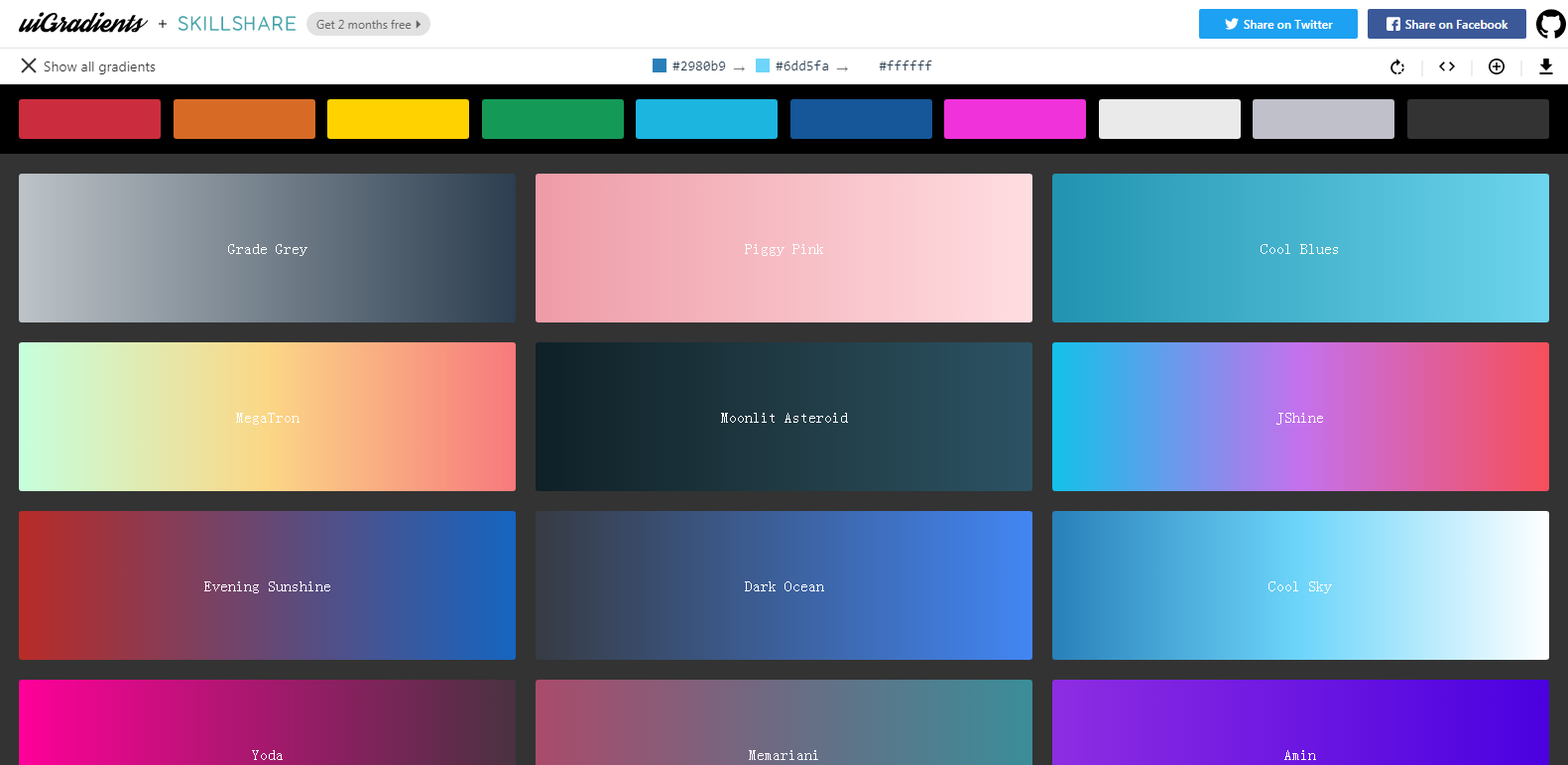Open the MegaTron gradient card
This screenshot has width=1568, height=765.
(x=267, y=417)
